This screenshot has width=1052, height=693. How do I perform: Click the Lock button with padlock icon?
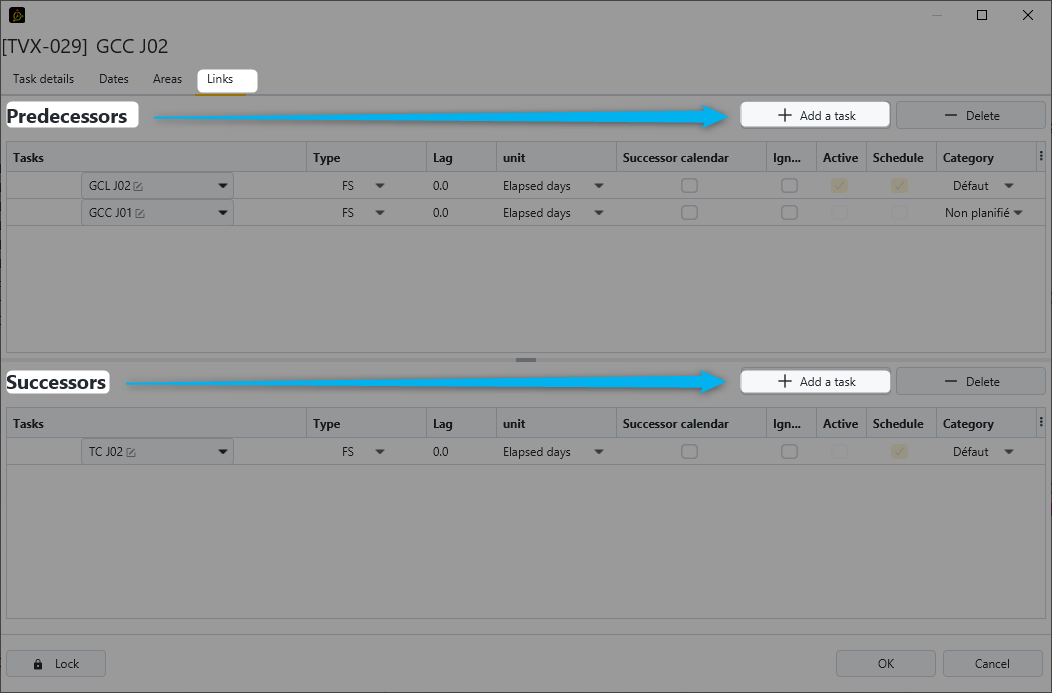pyautogui.click(x=56, y=663)
